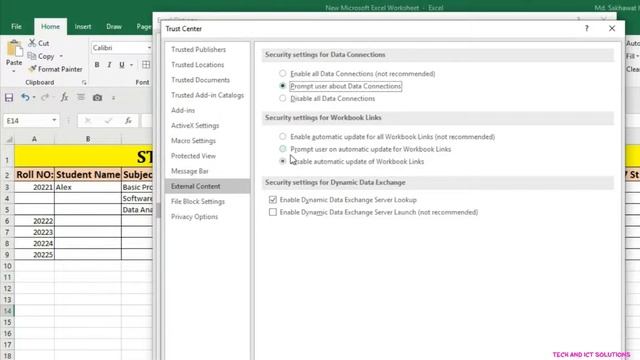Viewport: 640px width, 360px height.
Task: Select Prompt user about Data Connections
Action: click(x=282, y=86)
